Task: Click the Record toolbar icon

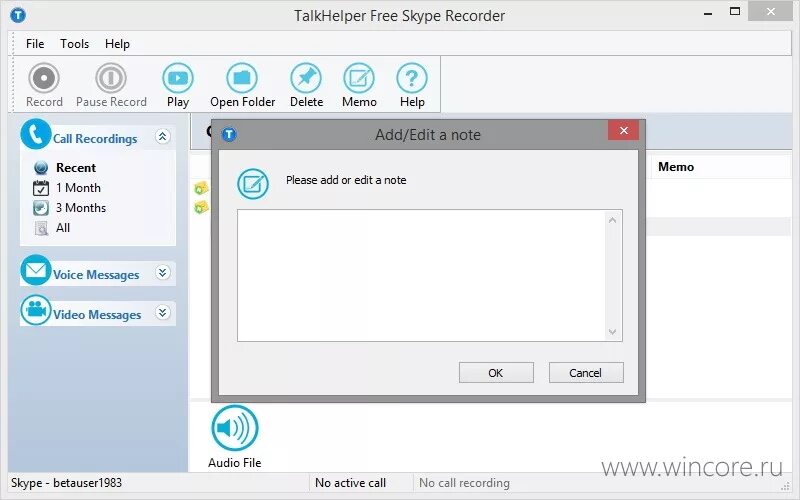Action: click(x=44, y=78)
